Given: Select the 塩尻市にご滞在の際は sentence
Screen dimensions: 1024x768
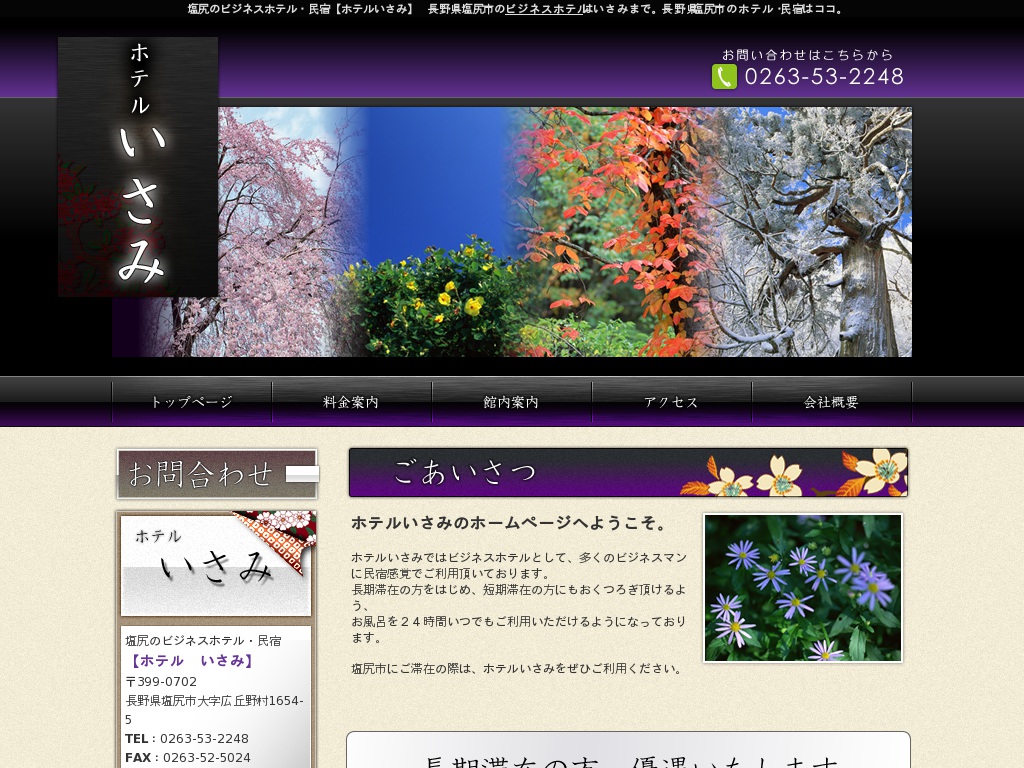Looking at the screenshot, I should 517,668.
